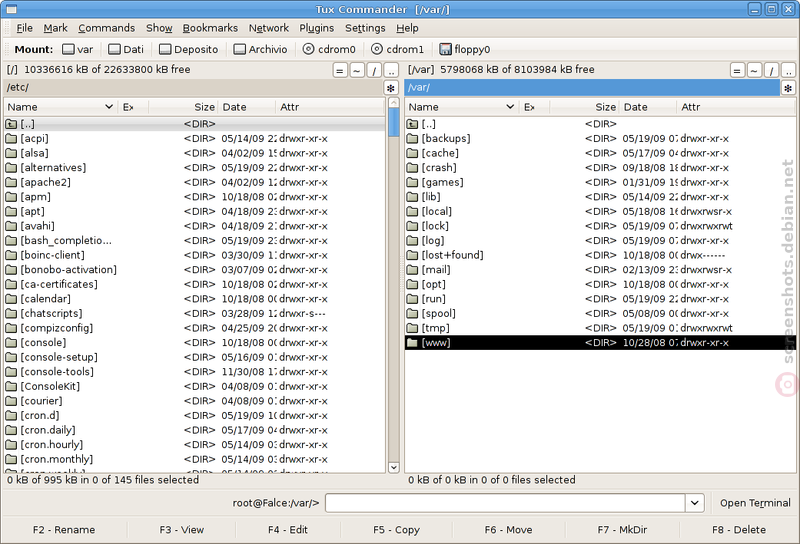This screenshot has height=544, width=800.
Task: Mount the Dati drive
Action: pos(126,50)
